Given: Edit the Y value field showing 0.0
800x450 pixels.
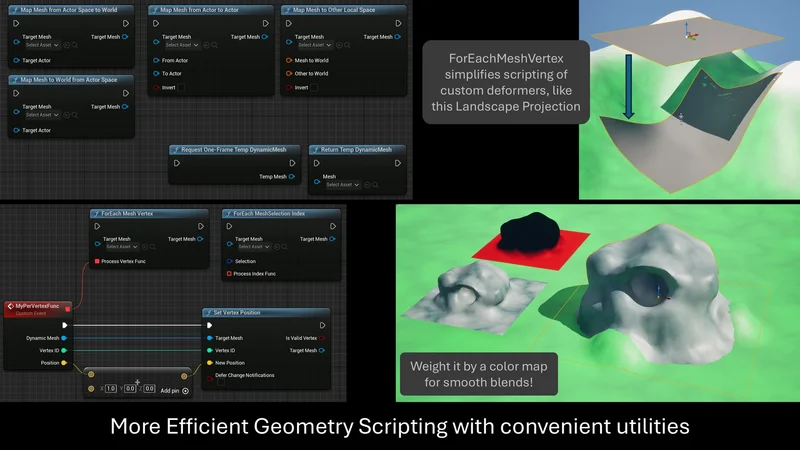Looking at the screenshot, I should 130,389.
